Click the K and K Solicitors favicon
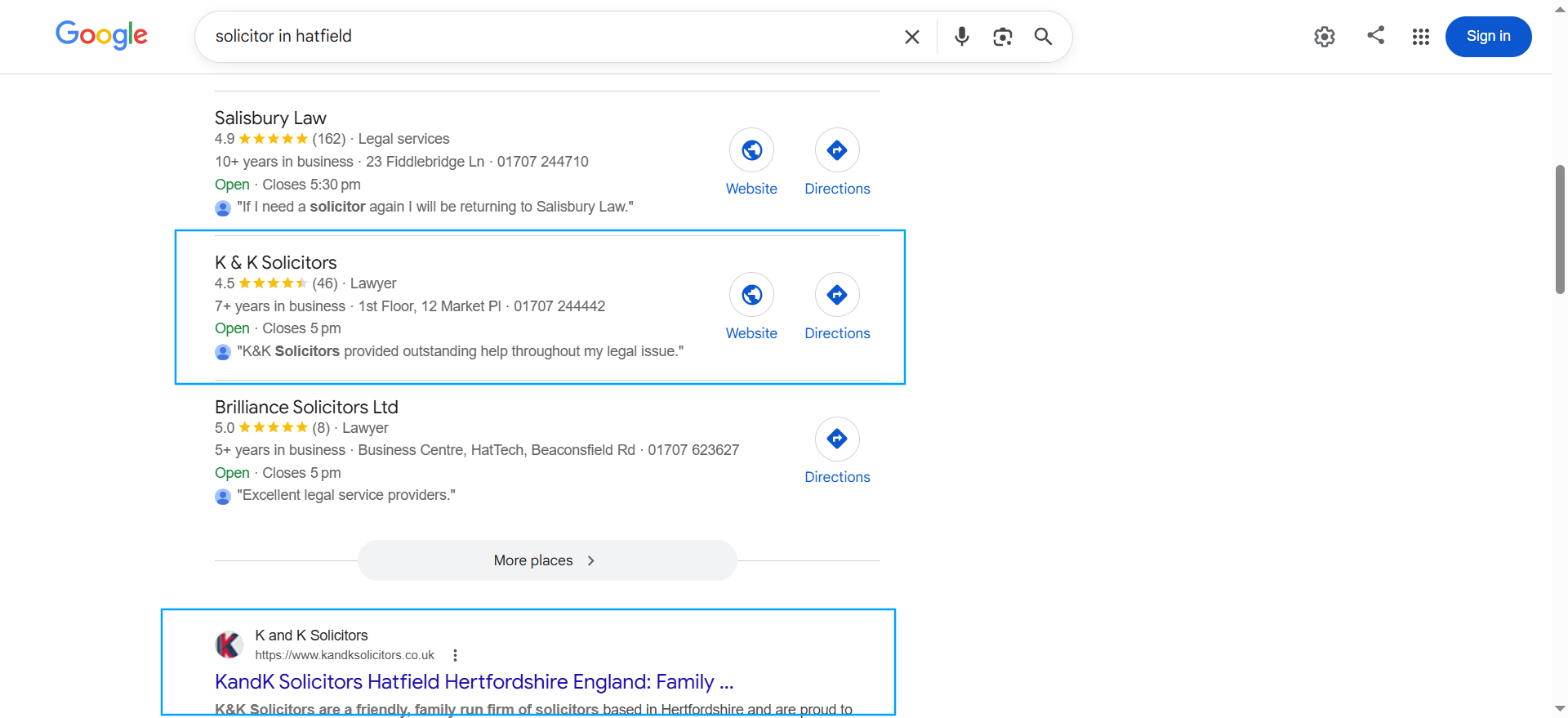The width and height of the screenshot is (1568, 718). [229, 644]
